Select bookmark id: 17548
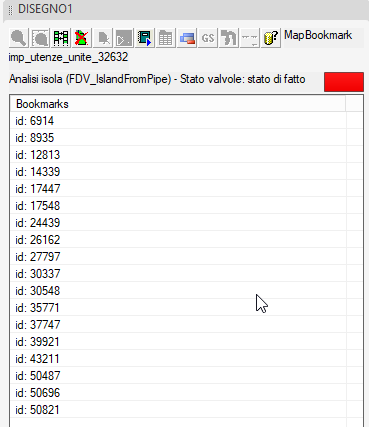 (x=178, y=206)
